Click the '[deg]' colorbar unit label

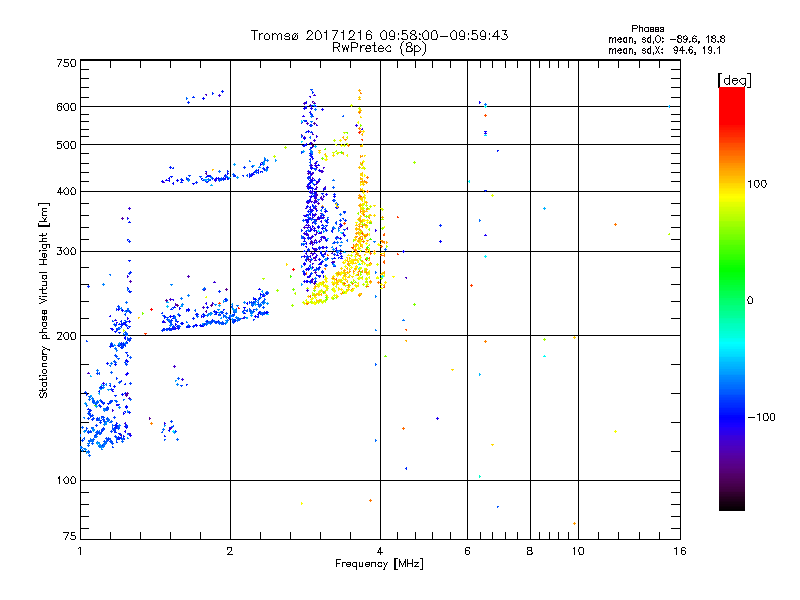pyautogui.click(x=734, y=80)
